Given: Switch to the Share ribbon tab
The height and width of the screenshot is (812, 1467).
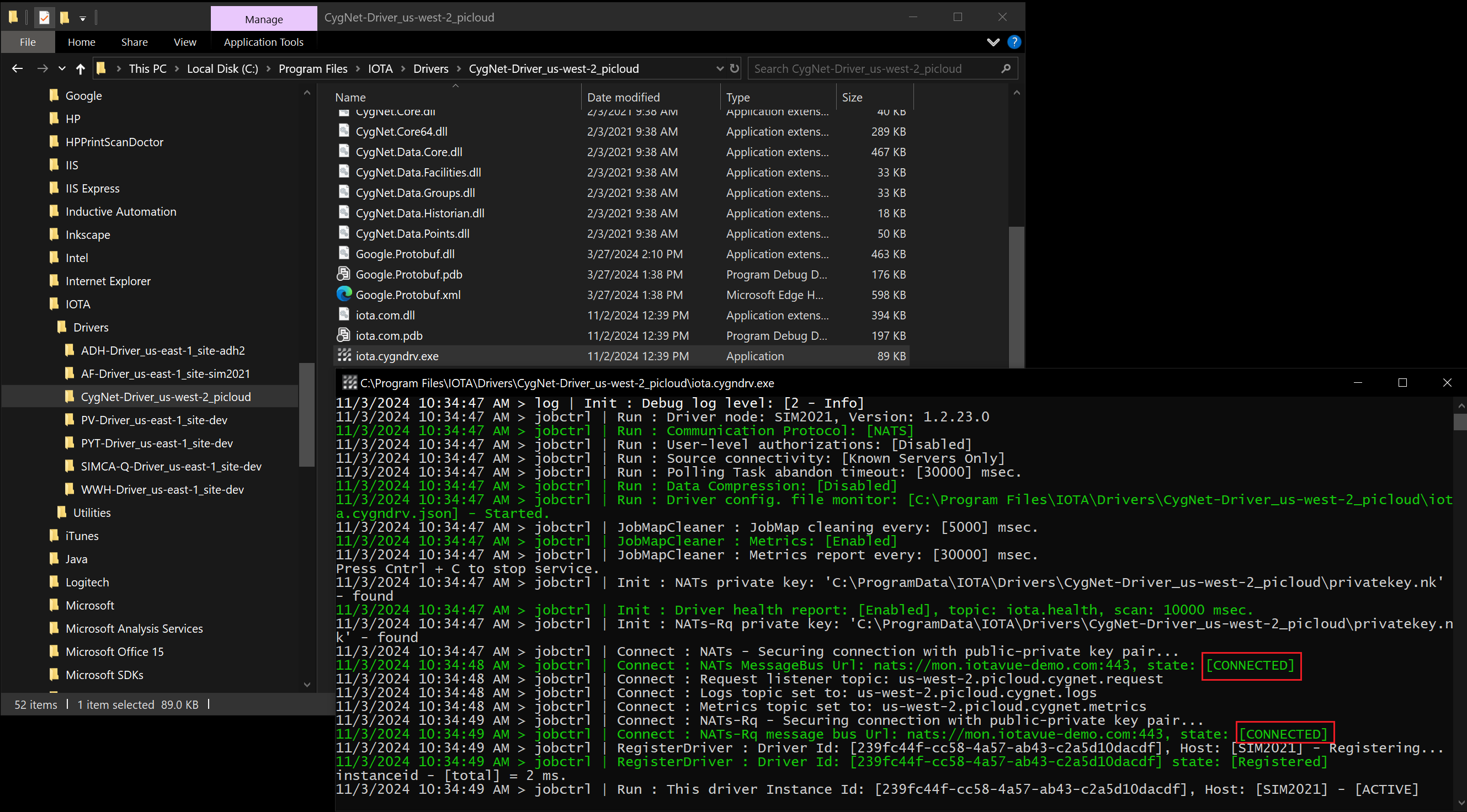Looking at the screenshot, I should (x=135, y=42).
